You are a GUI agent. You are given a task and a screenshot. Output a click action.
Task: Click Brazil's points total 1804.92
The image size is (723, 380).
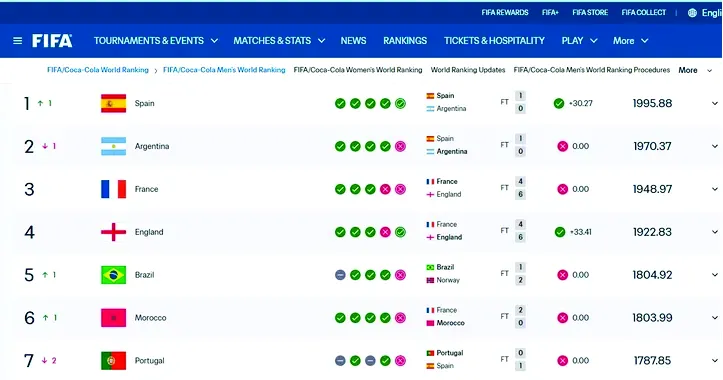click(652, 275)
